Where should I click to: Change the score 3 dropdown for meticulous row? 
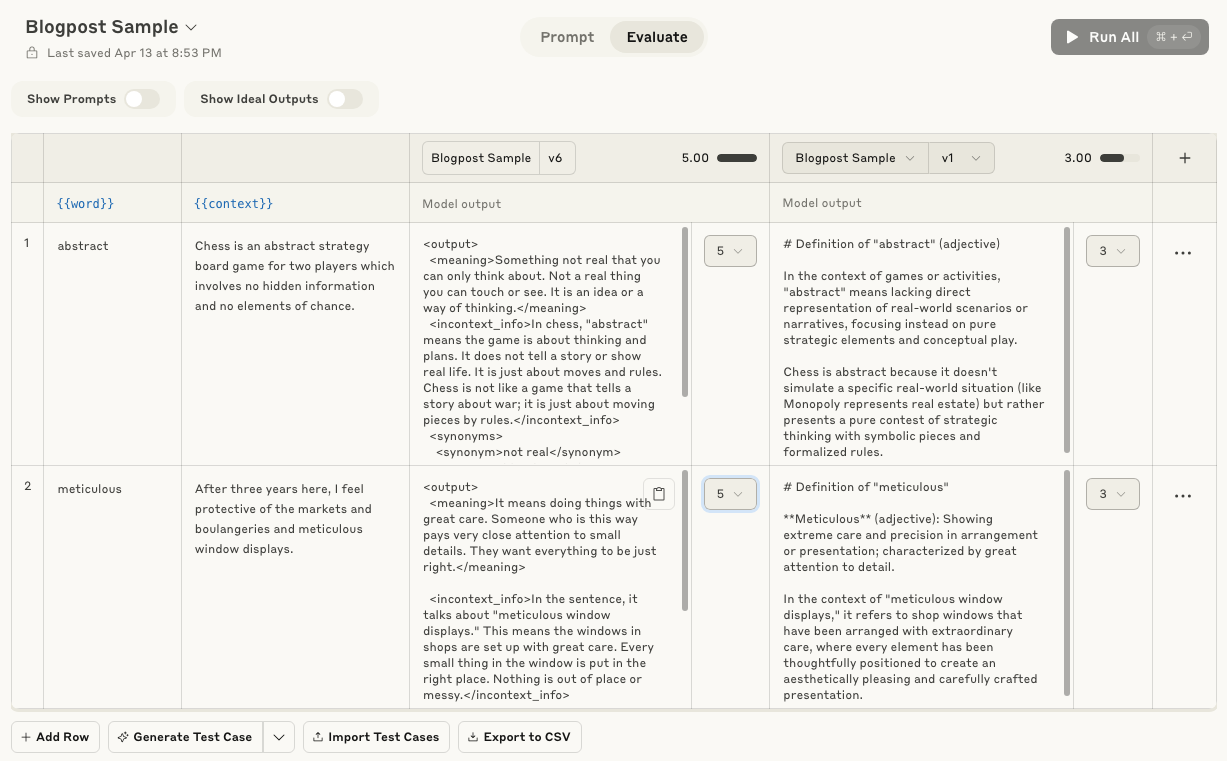1112,494
